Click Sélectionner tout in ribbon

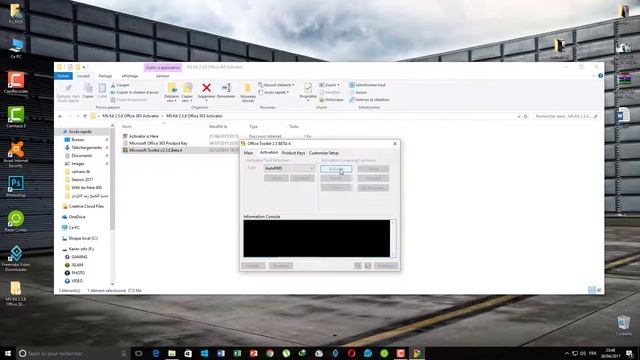(x=367, y=85)
